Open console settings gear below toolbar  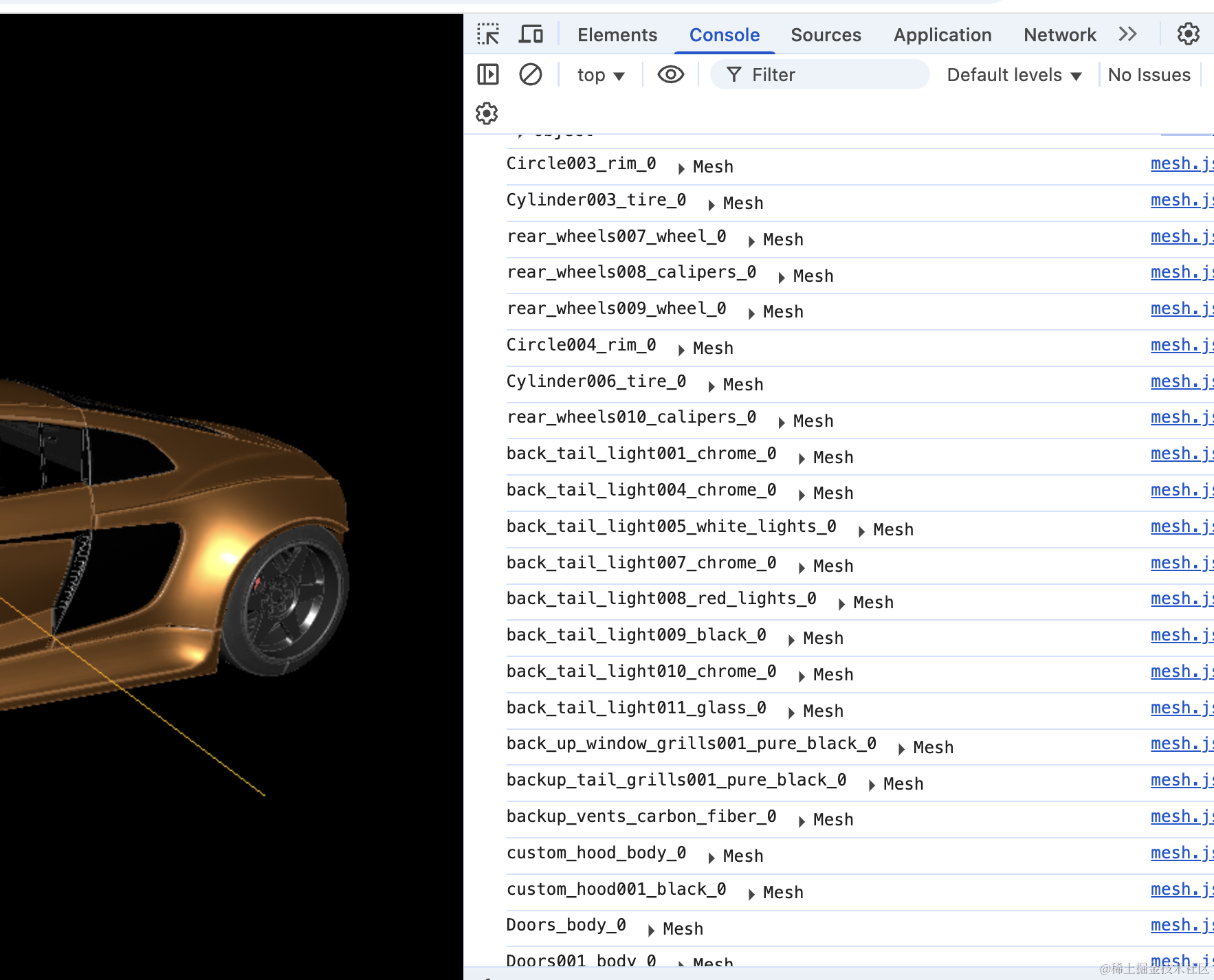point(487,113)
